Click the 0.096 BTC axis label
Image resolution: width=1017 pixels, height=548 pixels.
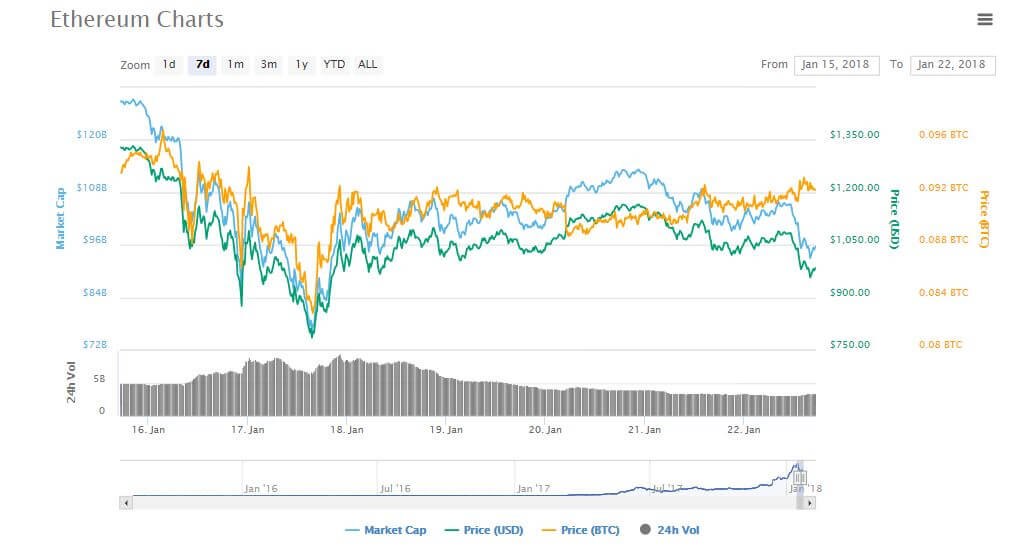click(x=944, y=135)
